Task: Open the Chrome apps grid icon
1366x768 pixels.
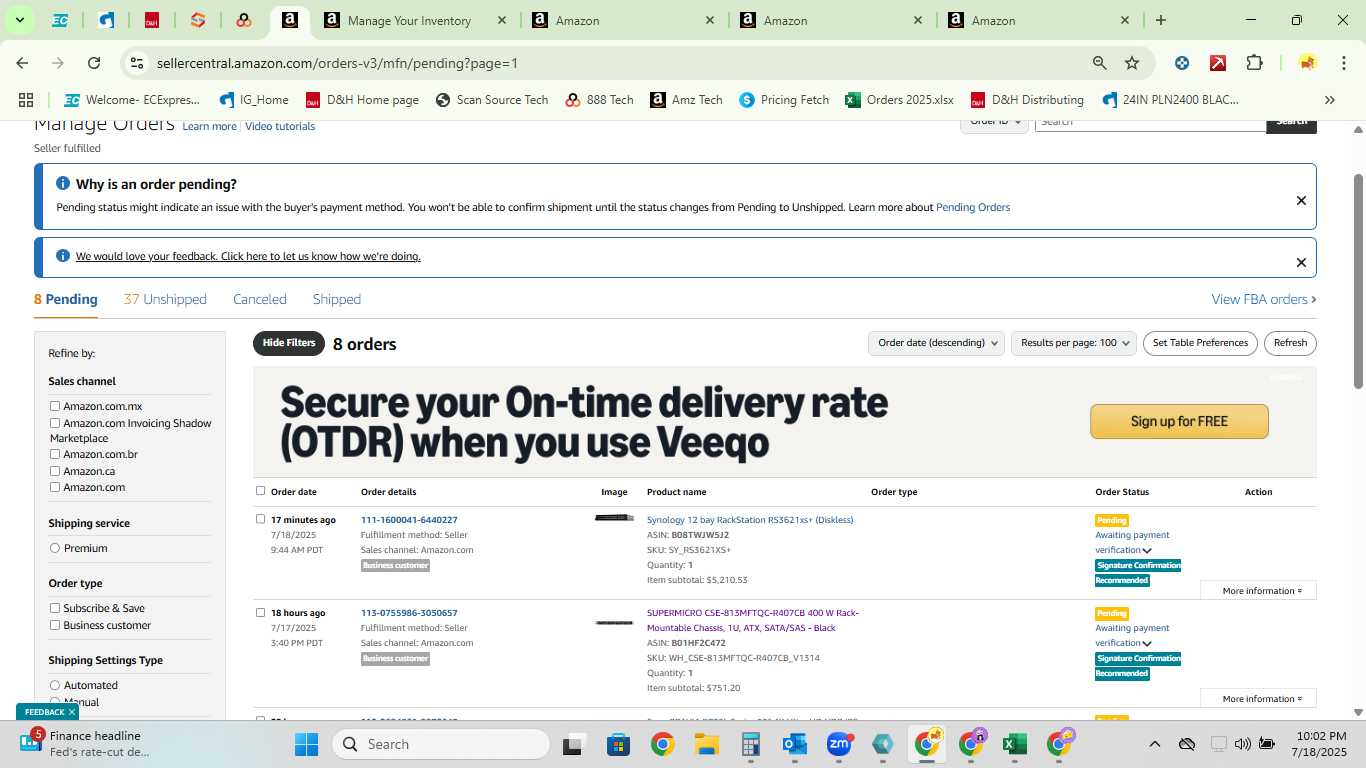Action: tap(26, 100)
